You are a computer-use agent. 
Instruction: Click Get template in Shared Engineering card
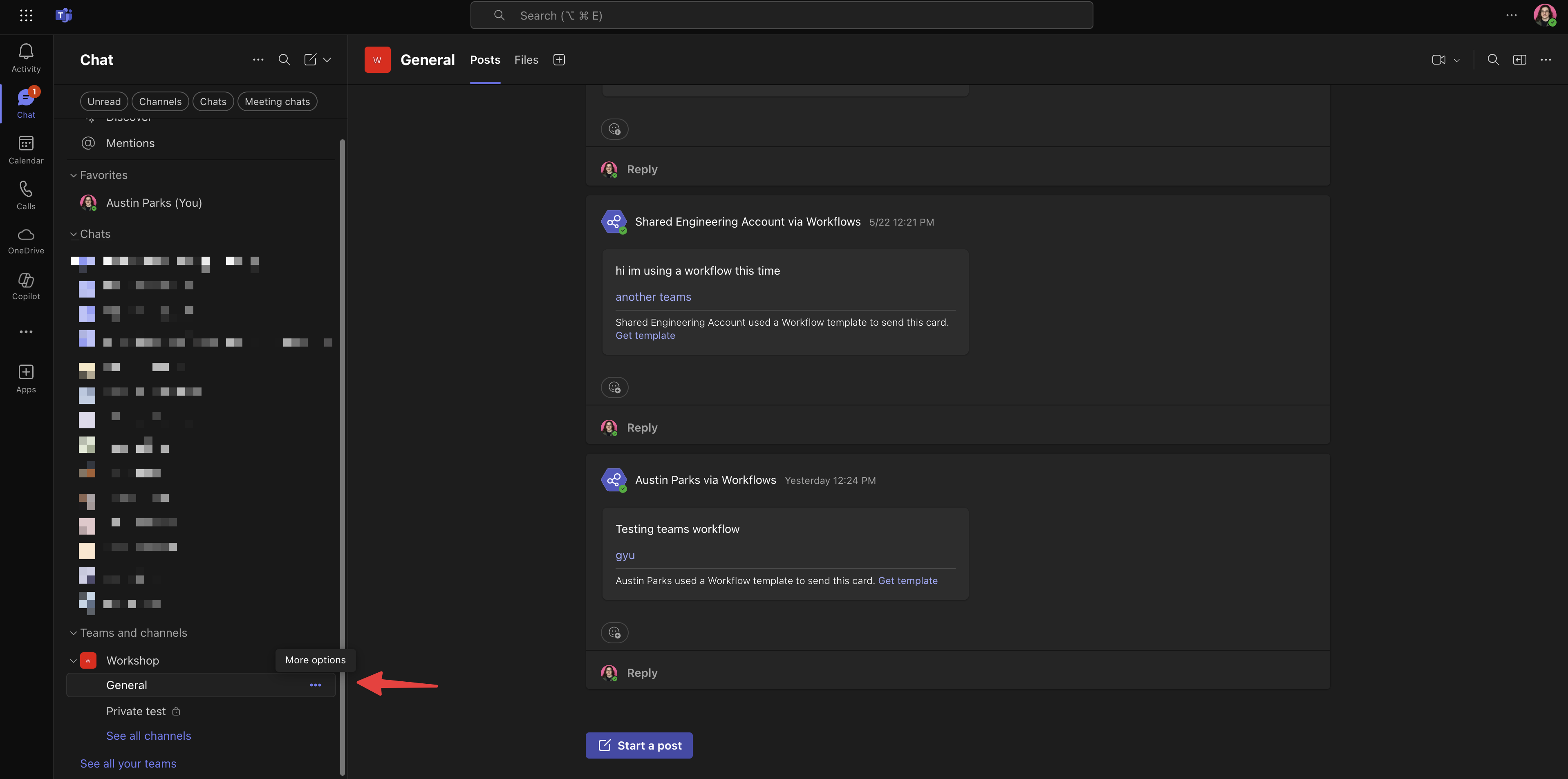[645, 335]
